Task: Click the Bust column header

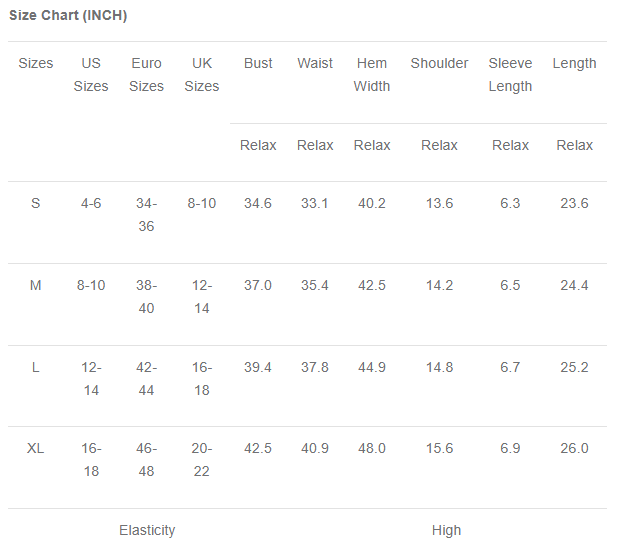Action: pyautogui.click(x=258, y=63)
